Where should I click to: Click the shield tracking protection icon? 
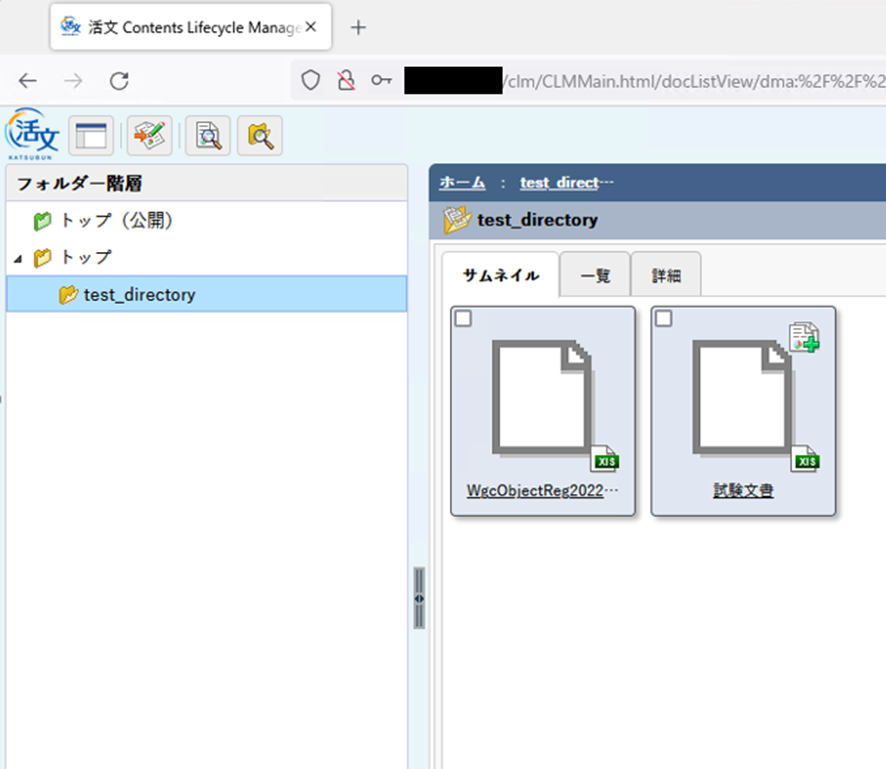pyautogui.click(x=311, y=81)
